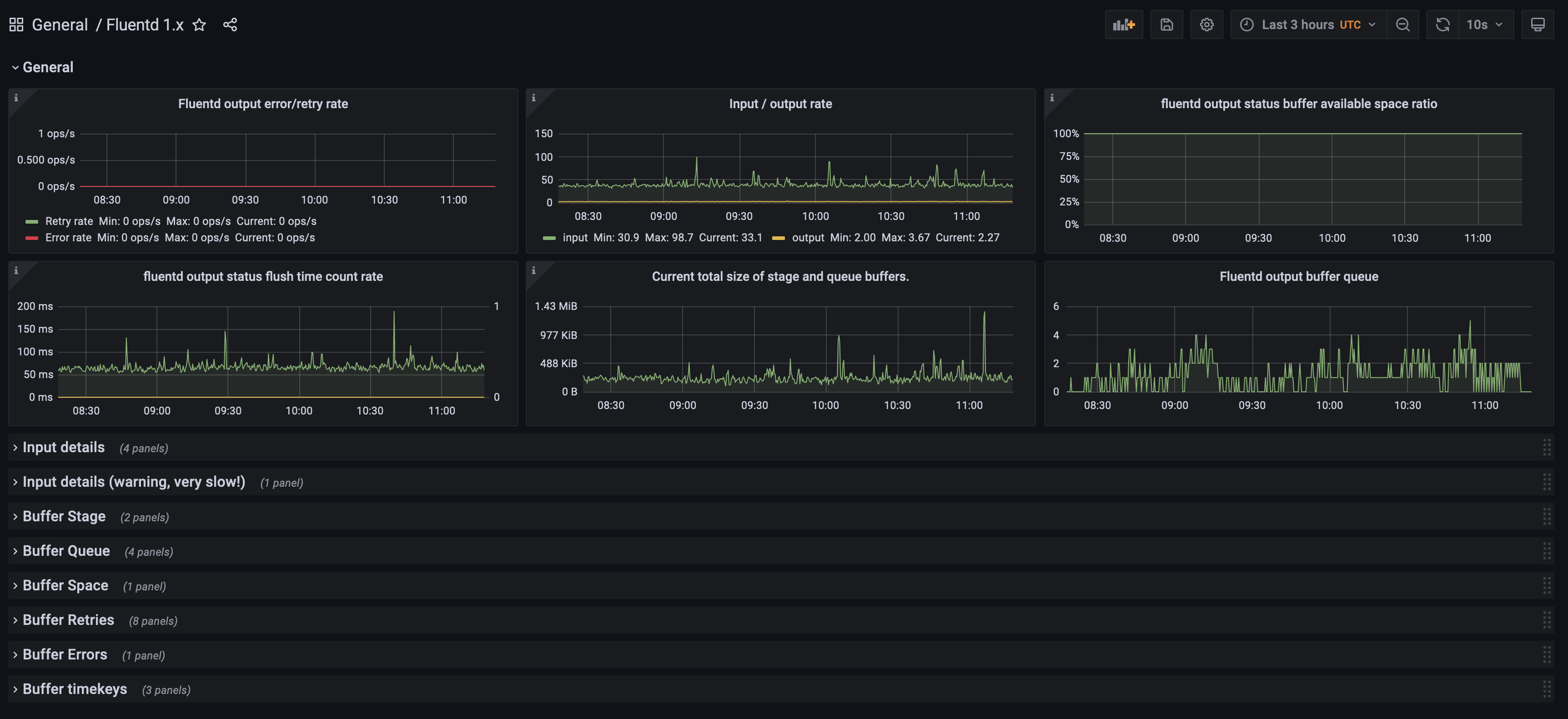Open flush time count rate panel menu

click(x=263, y=276)
